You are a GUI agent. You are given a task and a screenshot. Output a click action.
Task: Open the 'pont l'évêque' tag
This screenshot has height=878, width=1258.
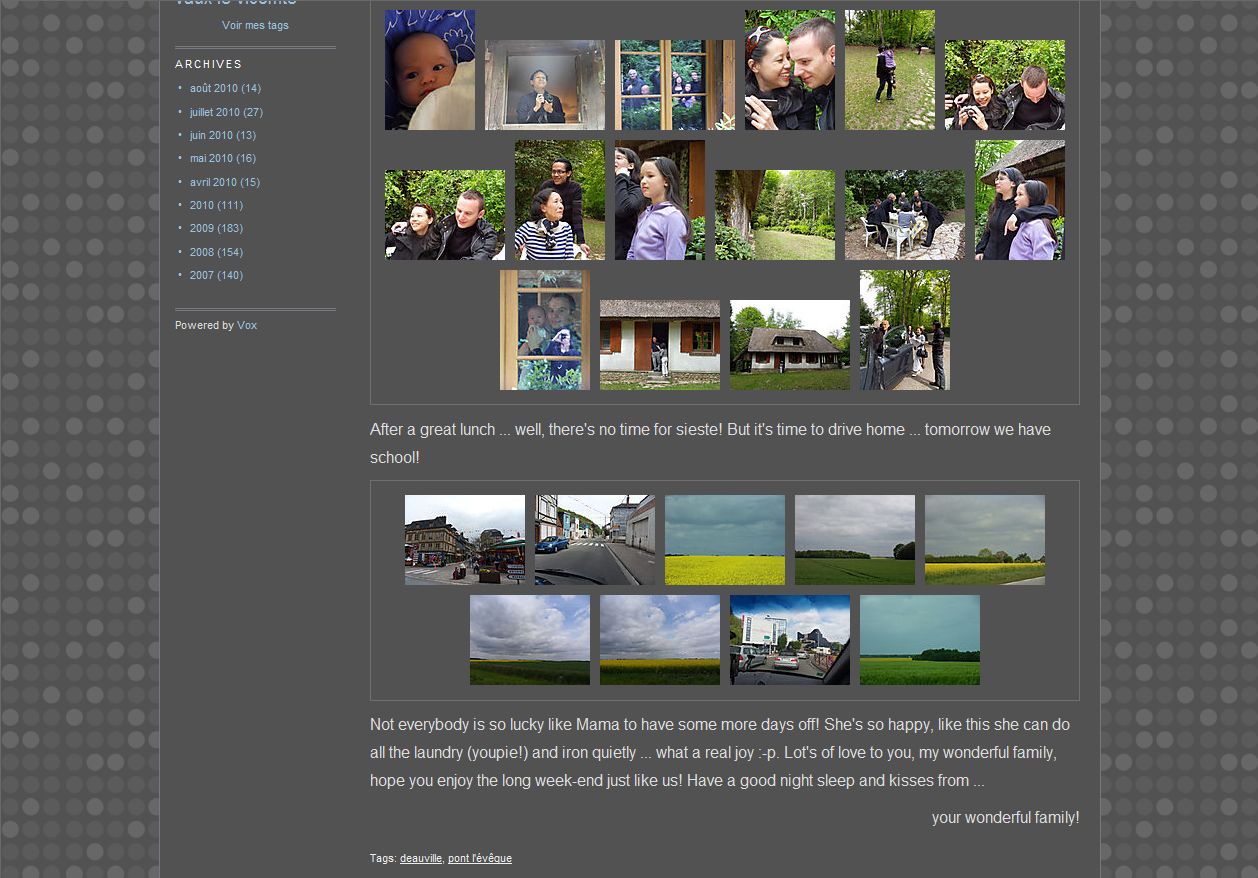[480, 858]
